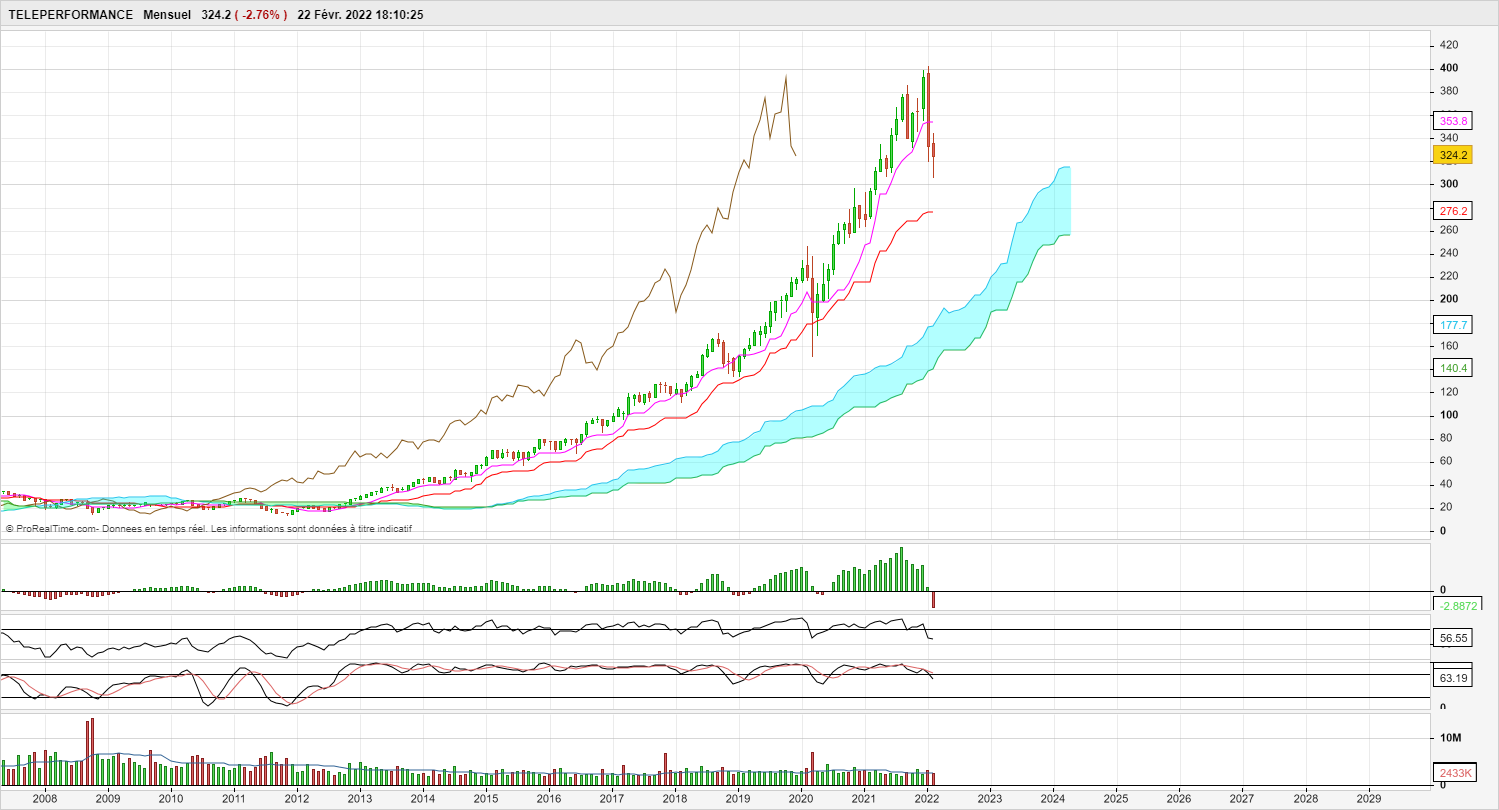
Task: Click the 300 price axis label
Action: [x=1449, y=184]
